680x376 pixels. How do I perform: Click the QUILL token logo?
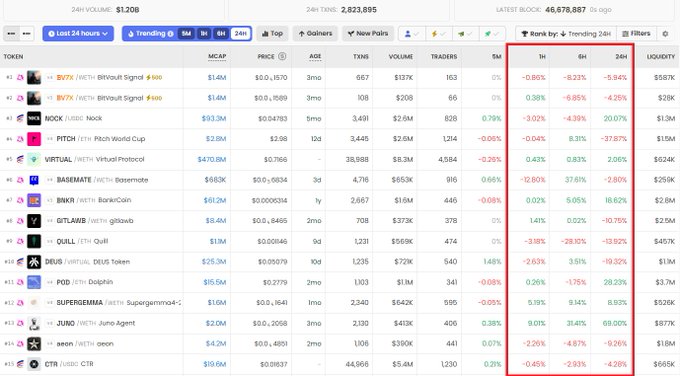click(x=34, y=241)
